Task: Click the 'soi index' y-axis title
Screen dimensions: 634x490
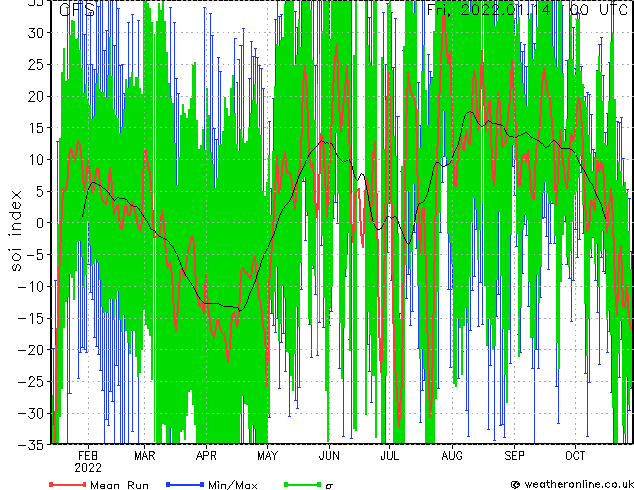Action: (16, 231)
